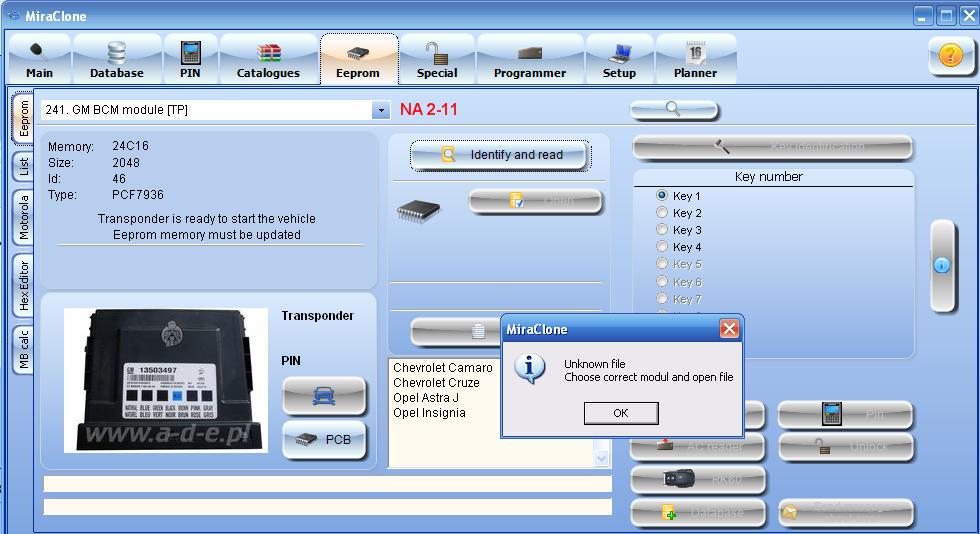This screenshot has width=980, height=534.
Task: Click OK in the MiraClone dialog
Action: [621, 413]
